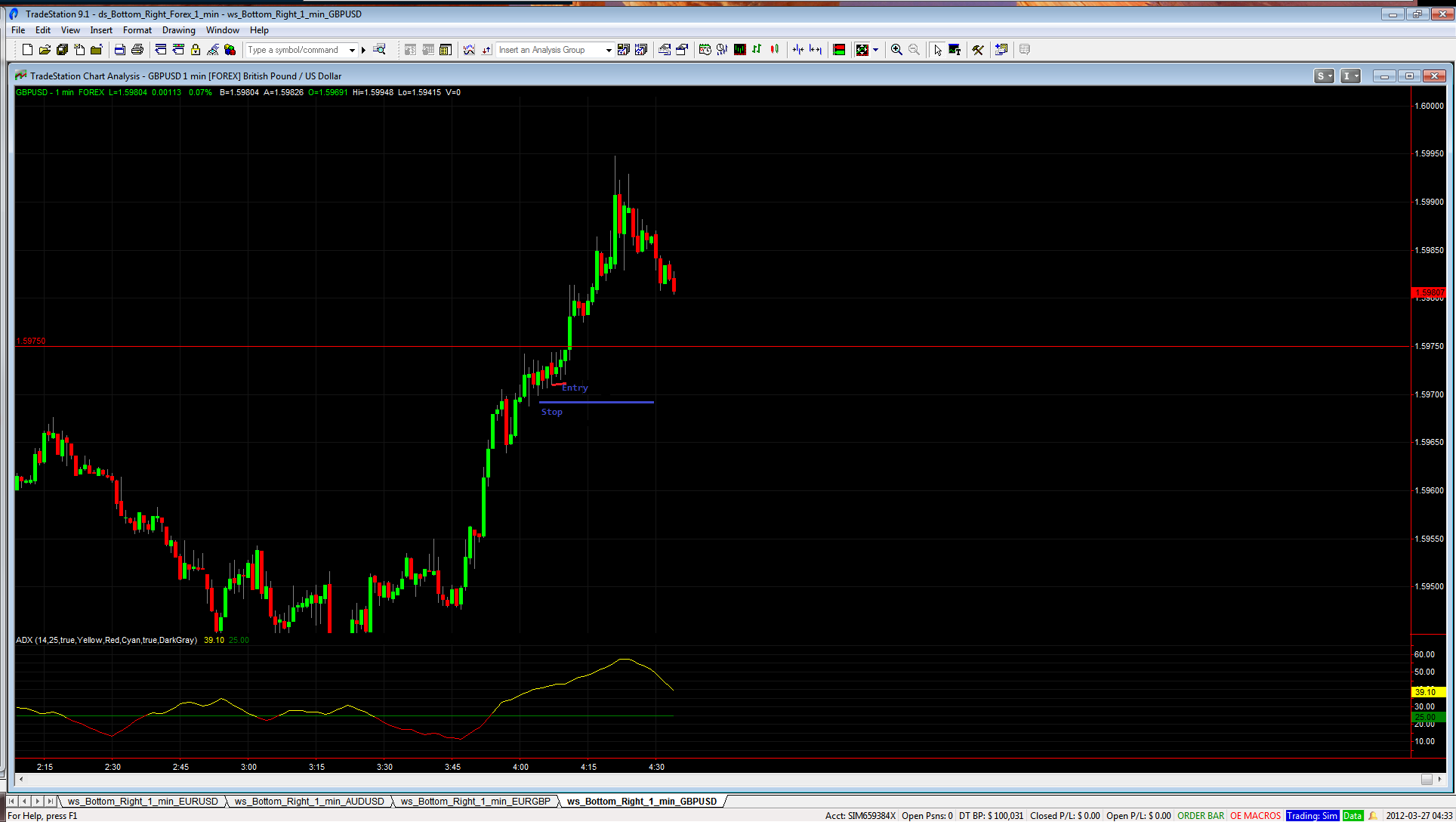This screenshot has width=1456, height=822.
Task: Click the Stop label on the chart
Action: [x=552, y=412]
